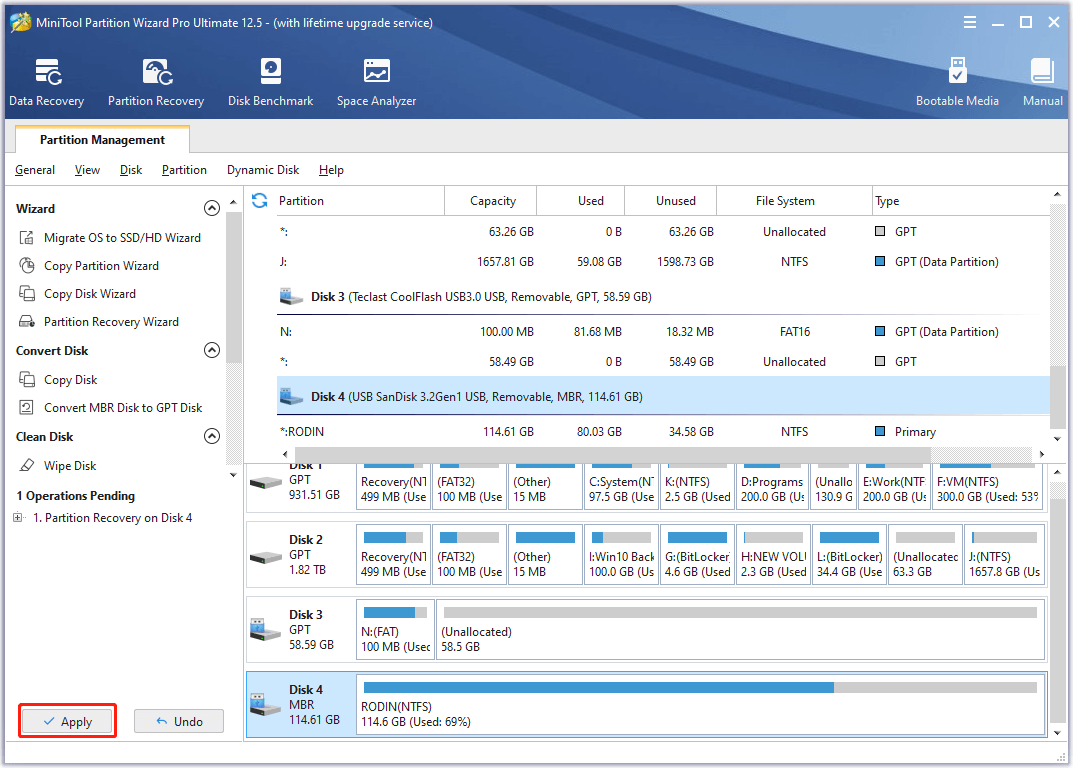Click horizontal scrollbar of partition list
1073x768 pixels.
(x=612, y=454)
